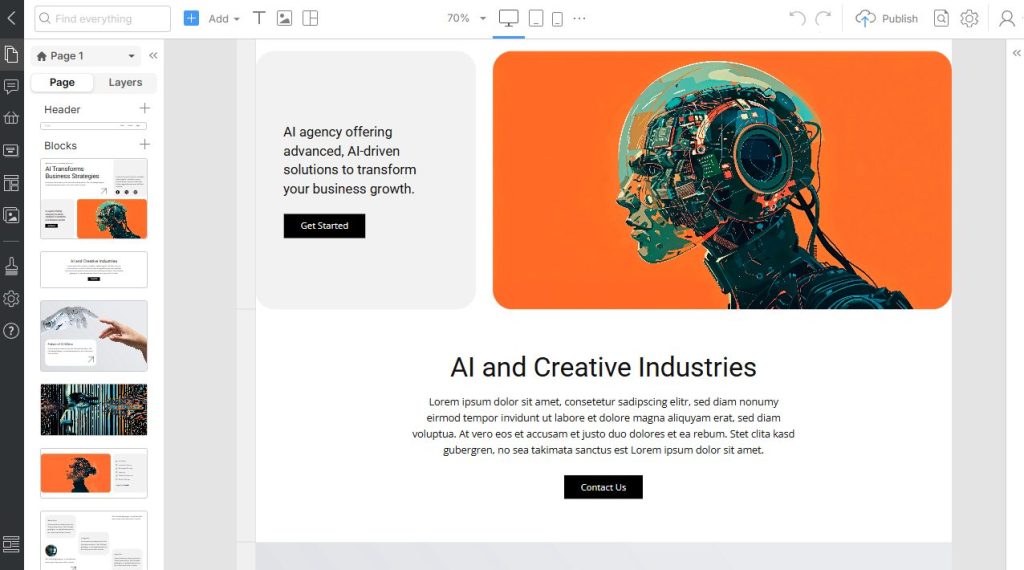This screenshot has height=570, width=1024.
Task: Switch to desktop view mode
Action: coord(508,18)
